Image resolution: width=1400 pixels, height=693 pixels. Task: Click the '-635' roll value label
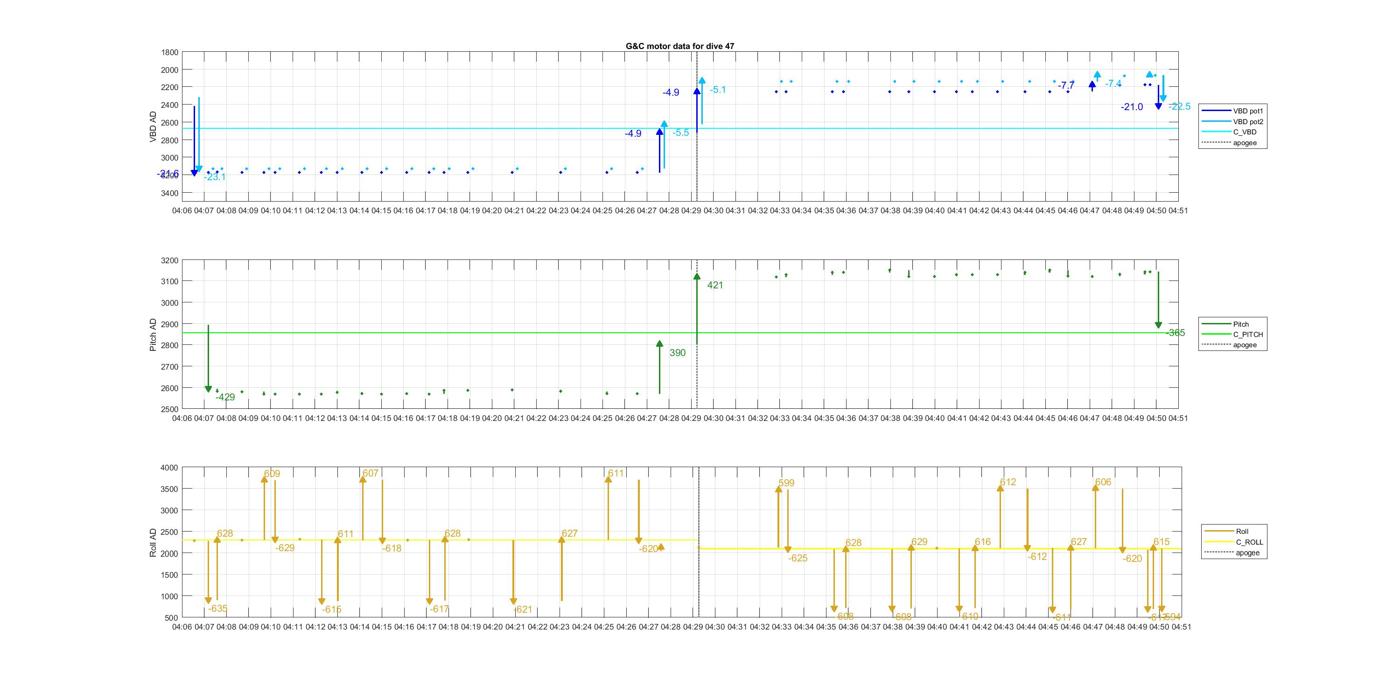point(218,609)
